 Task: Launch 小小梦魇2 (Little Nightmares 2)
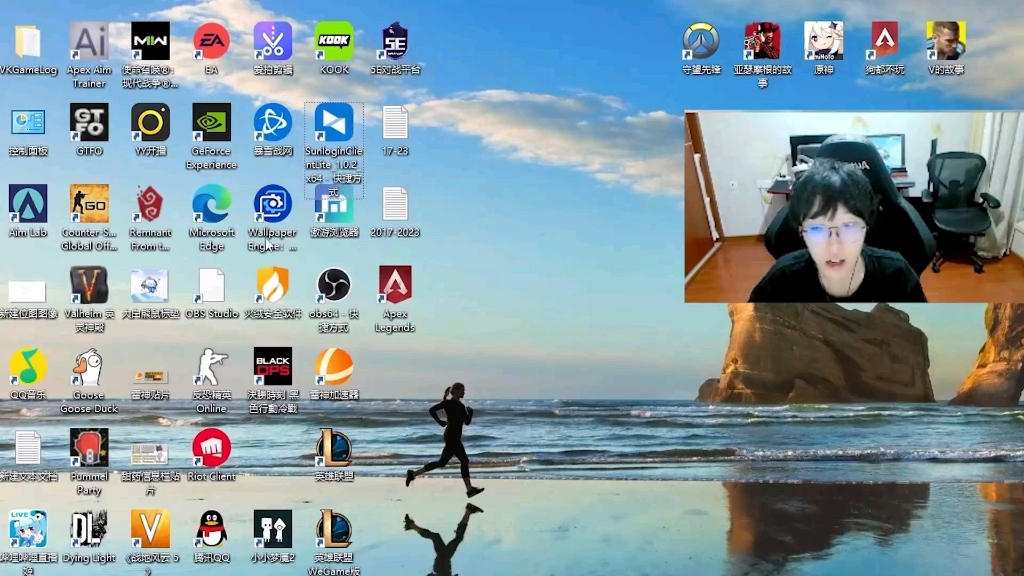(273, 529)
